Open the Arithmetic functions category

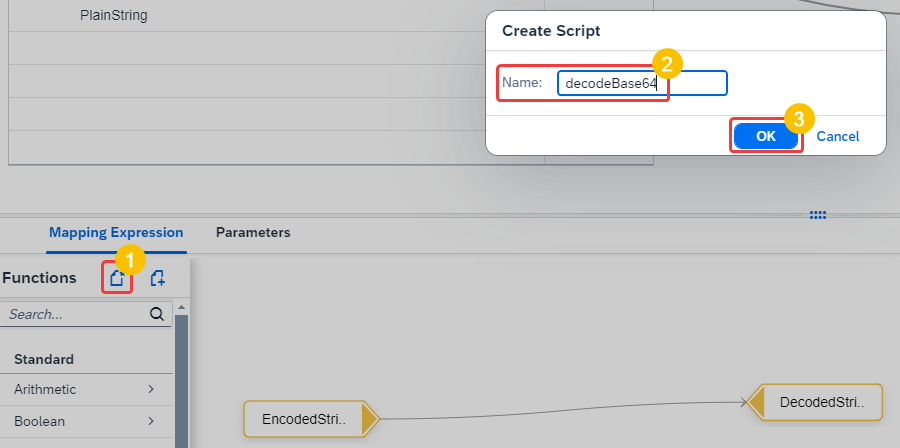(x=86, y=389)
